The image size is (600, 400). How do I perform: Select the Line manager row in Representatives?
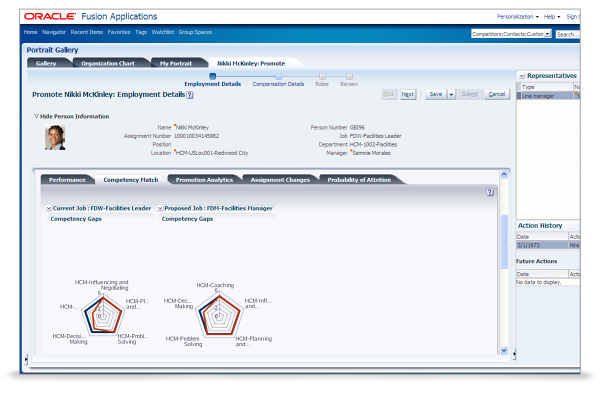point(548,96)
